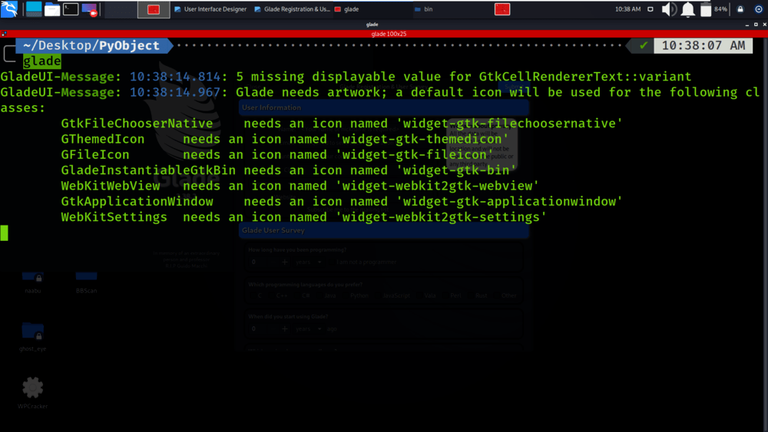The image size is (768, 432).
Task: Open the notifications bell icon
Action: 688,9
